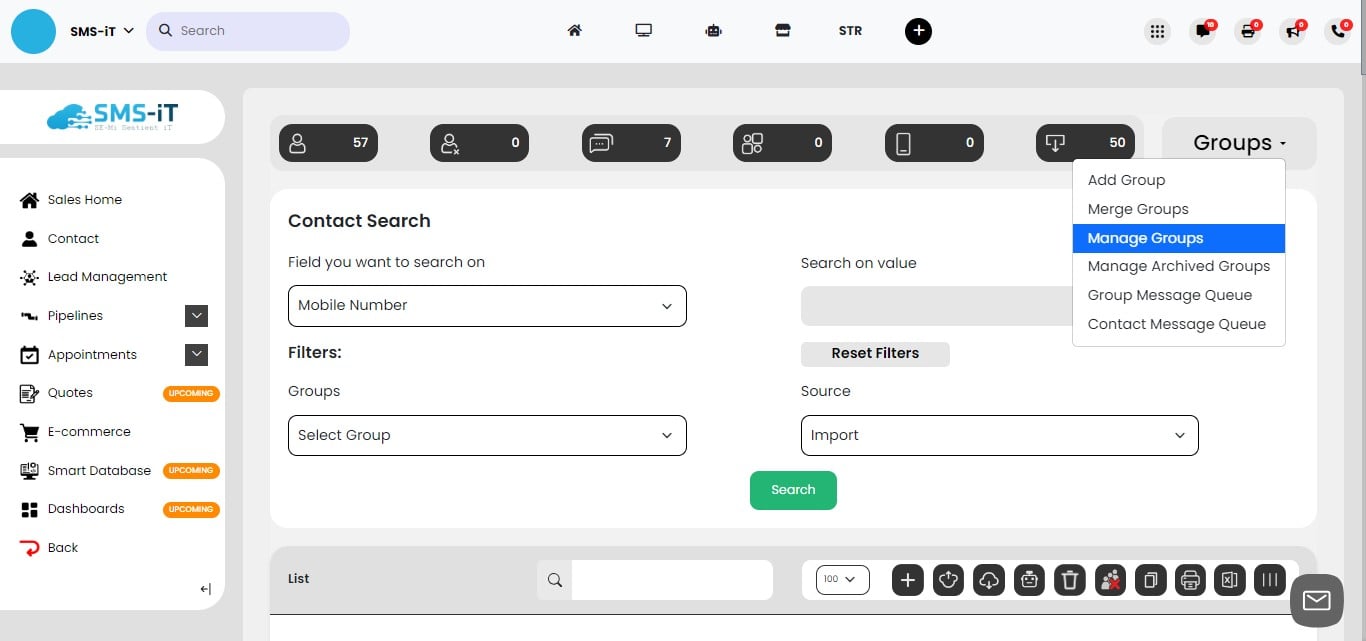Click the add contact plus icon
Image resolution: width=1366 pixels, height=641 pixels.
pyautogui.click(x=907, y=580)
